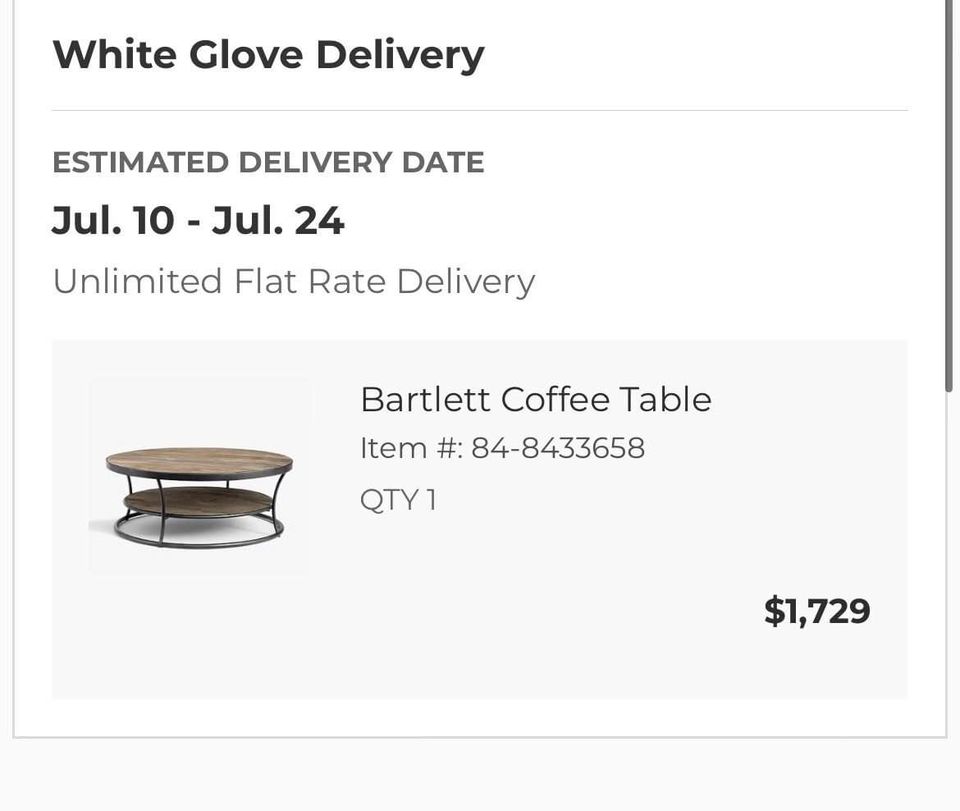Click "Jul. 10" start delivery date
Screen dimensions: 960x811
pyautogui.click(x=112, y=220)
